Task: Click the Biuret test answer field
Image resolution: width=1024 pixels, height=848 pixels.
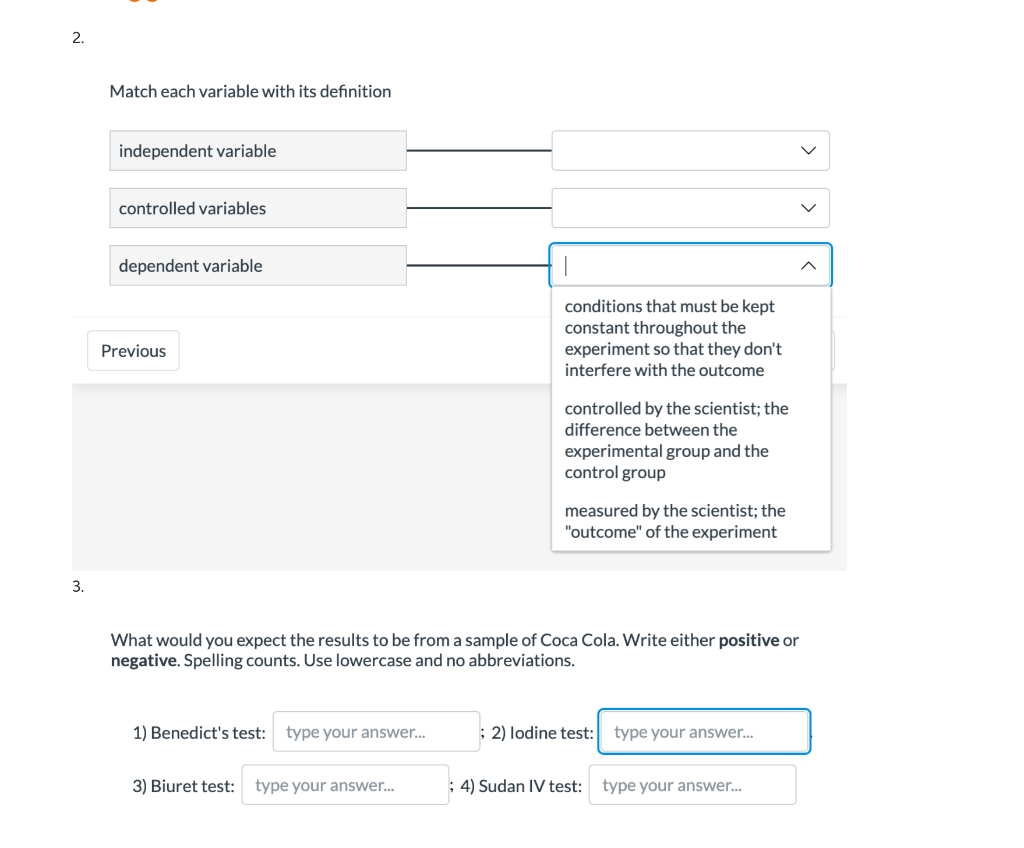Action: [x=345, y=784]
